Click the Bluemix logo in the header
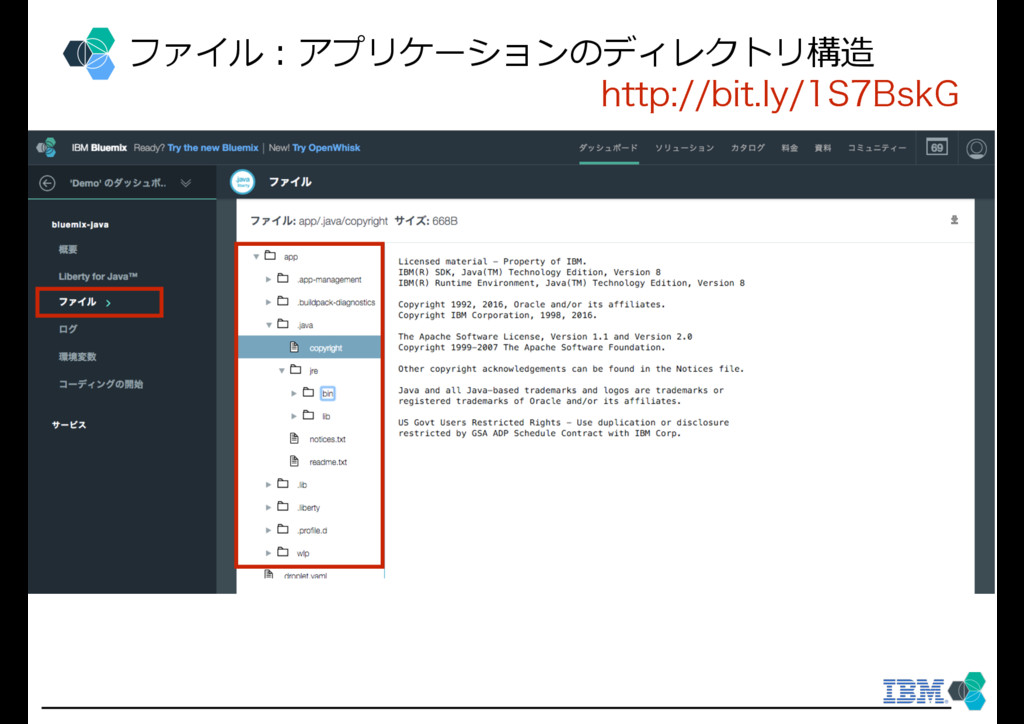Screen dimensions: 1024x724 click(46, 148)
